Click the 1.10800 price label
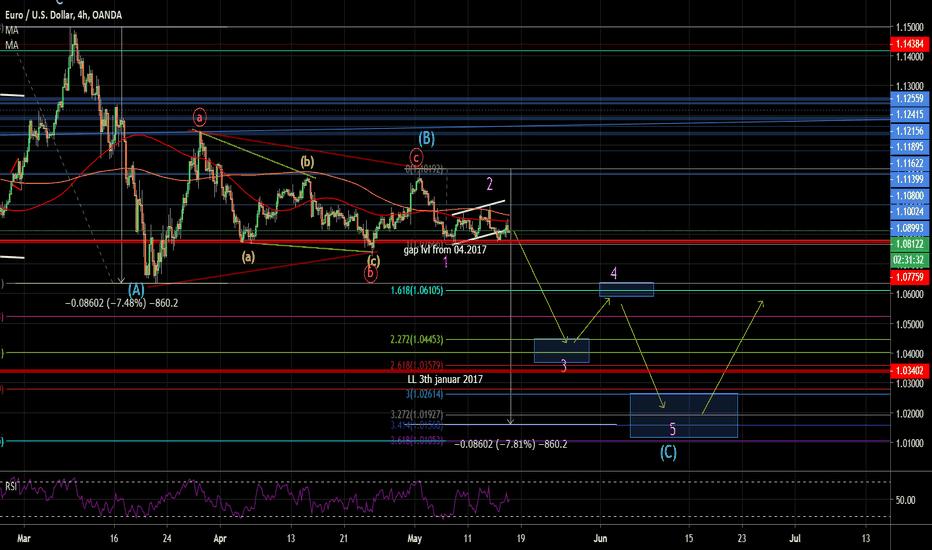Screen dimensions: 932x550 [909, 196]
